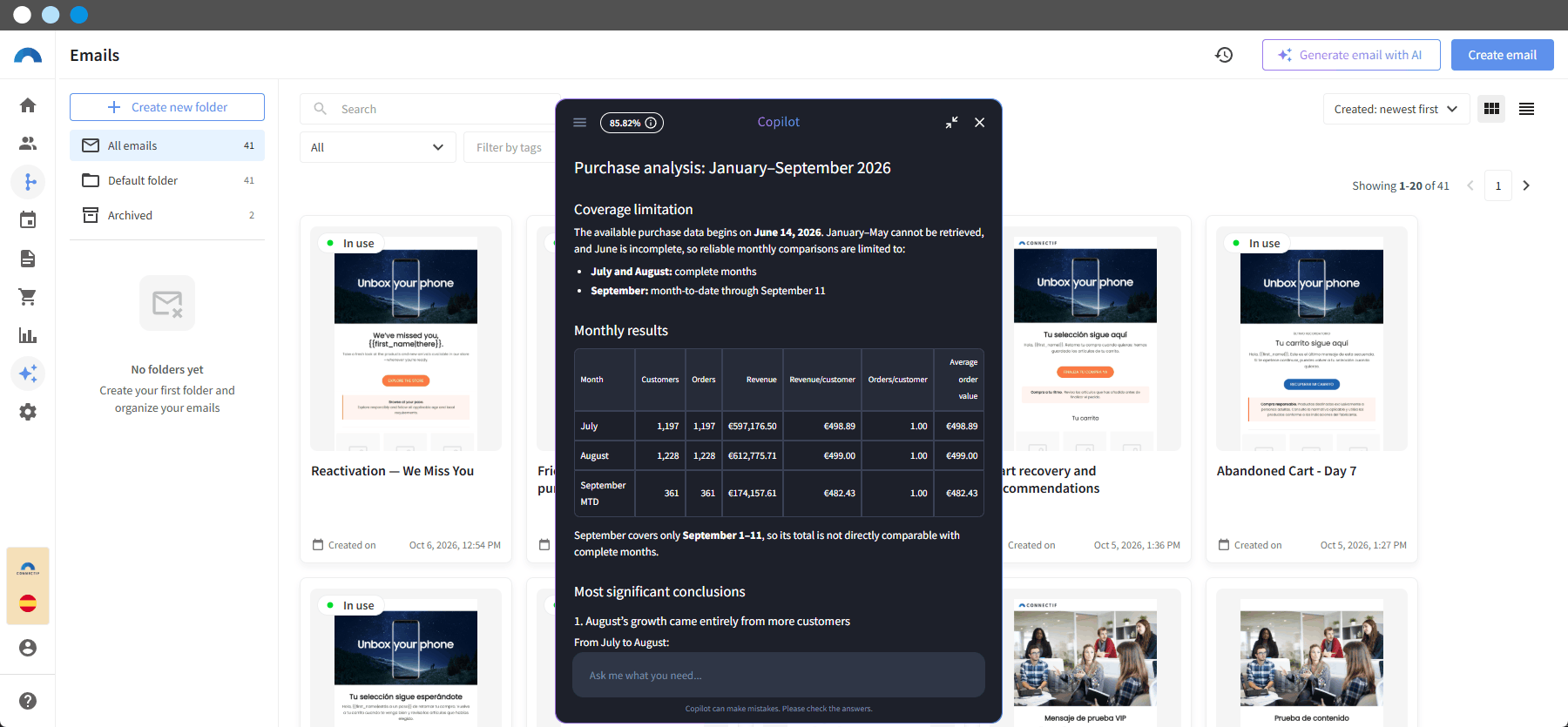This screenshot has width=1568, height=727.
Task: Select the Archived folder
Action: click(167, 215)
